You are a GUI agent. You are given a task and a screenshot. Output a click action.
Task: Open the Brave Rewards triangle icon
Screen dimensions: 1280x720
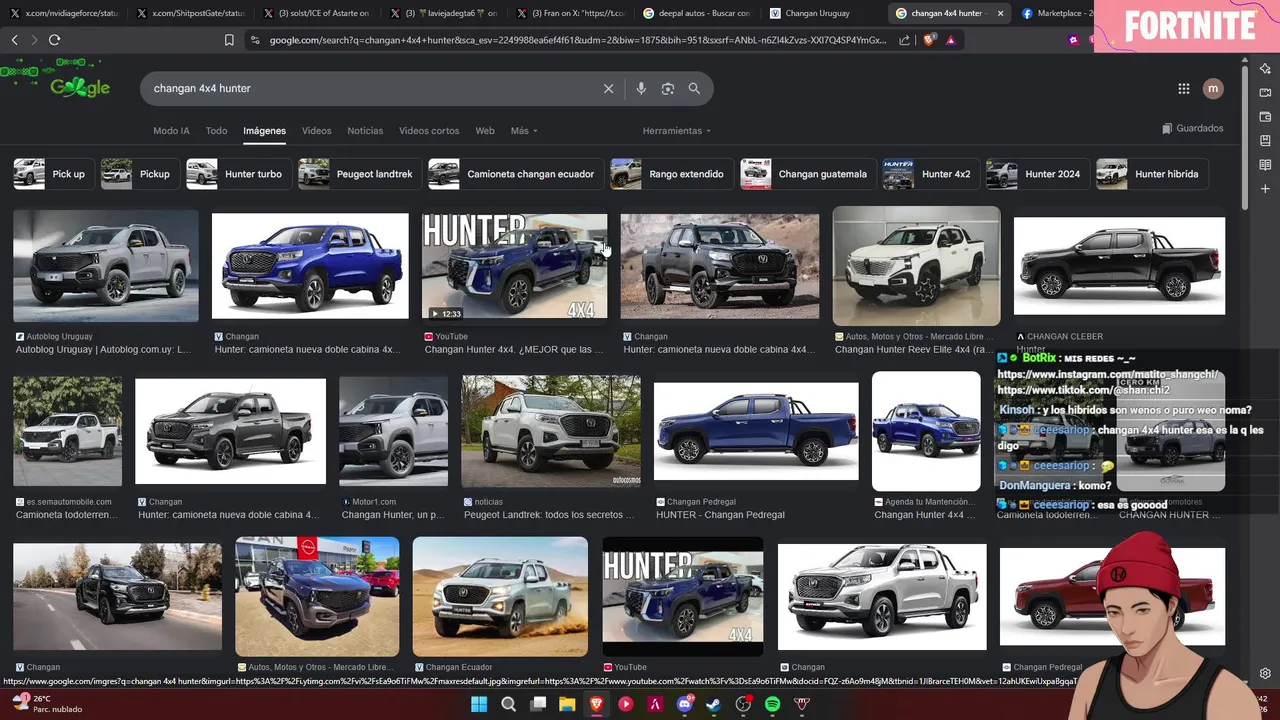tap(950, 40)
